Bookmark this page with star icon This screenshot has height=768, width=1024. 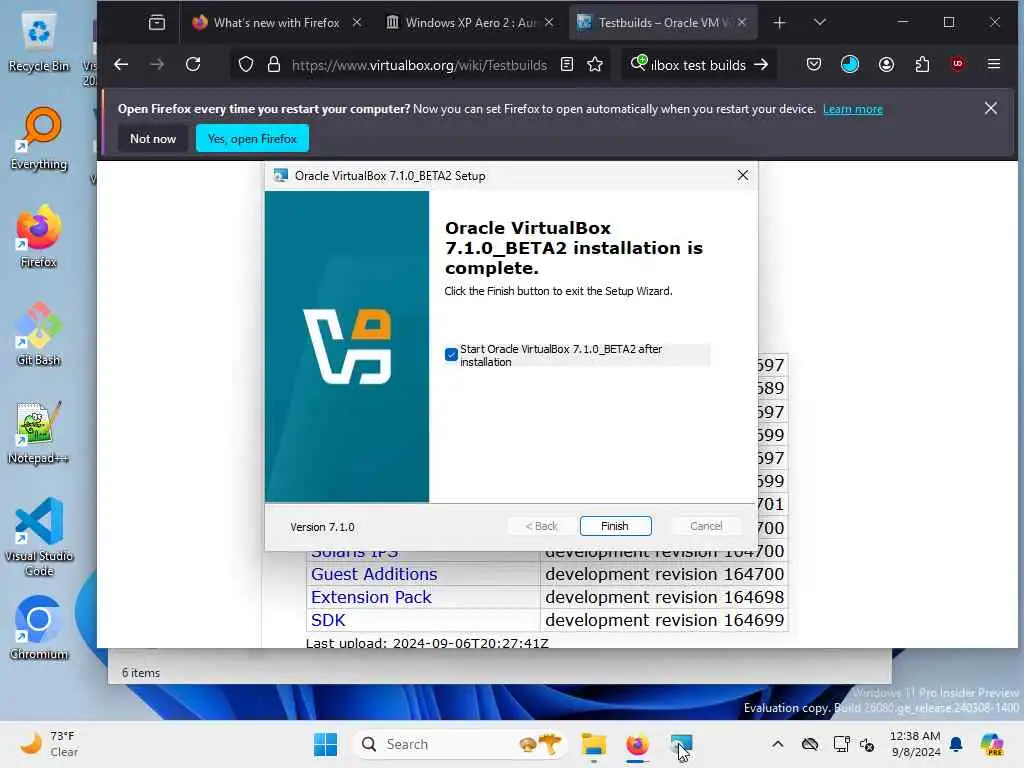click(x=595, y=65)
